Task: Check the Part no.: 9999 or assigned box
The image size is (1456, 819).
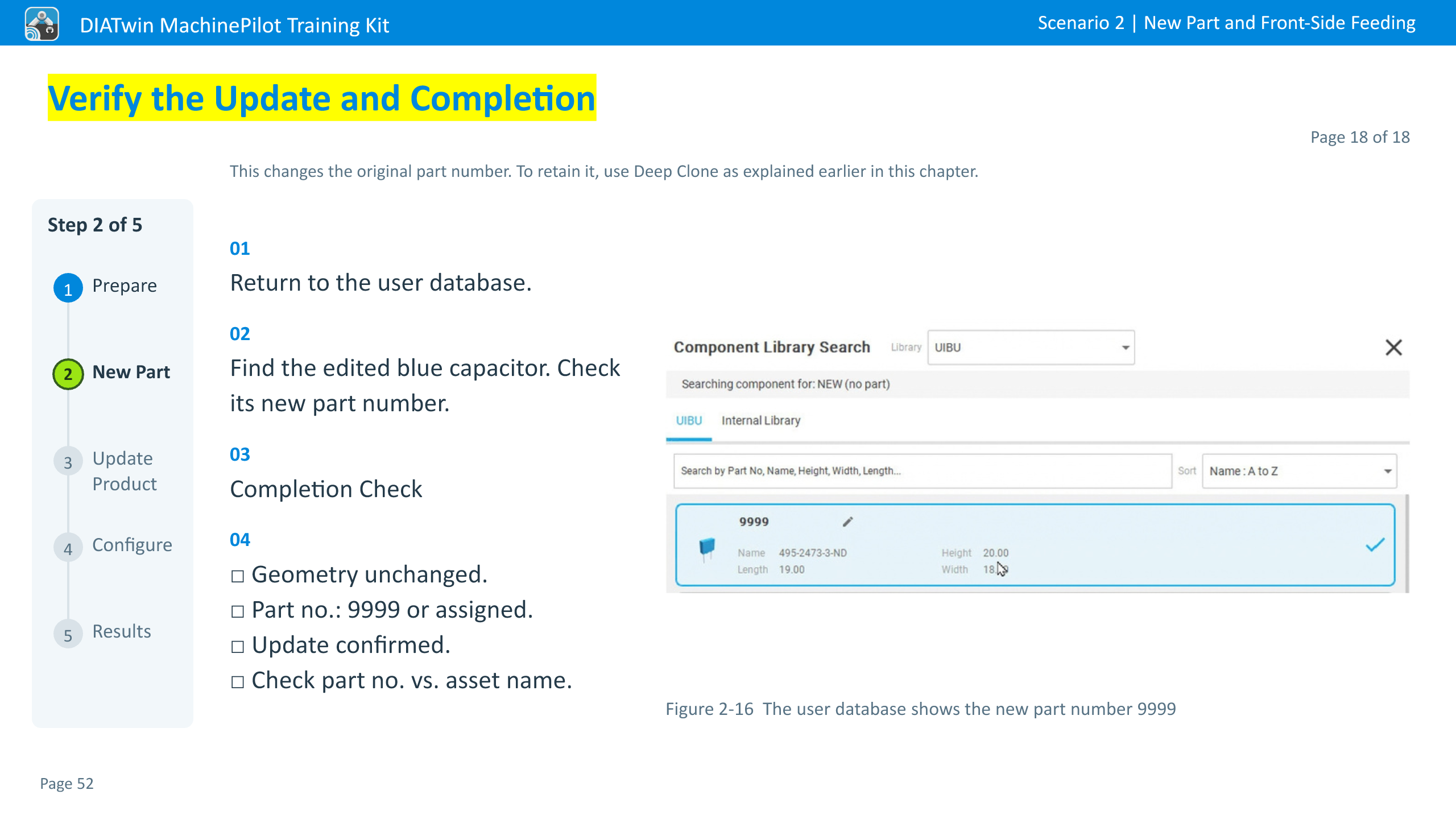Action: click(238, 611)
